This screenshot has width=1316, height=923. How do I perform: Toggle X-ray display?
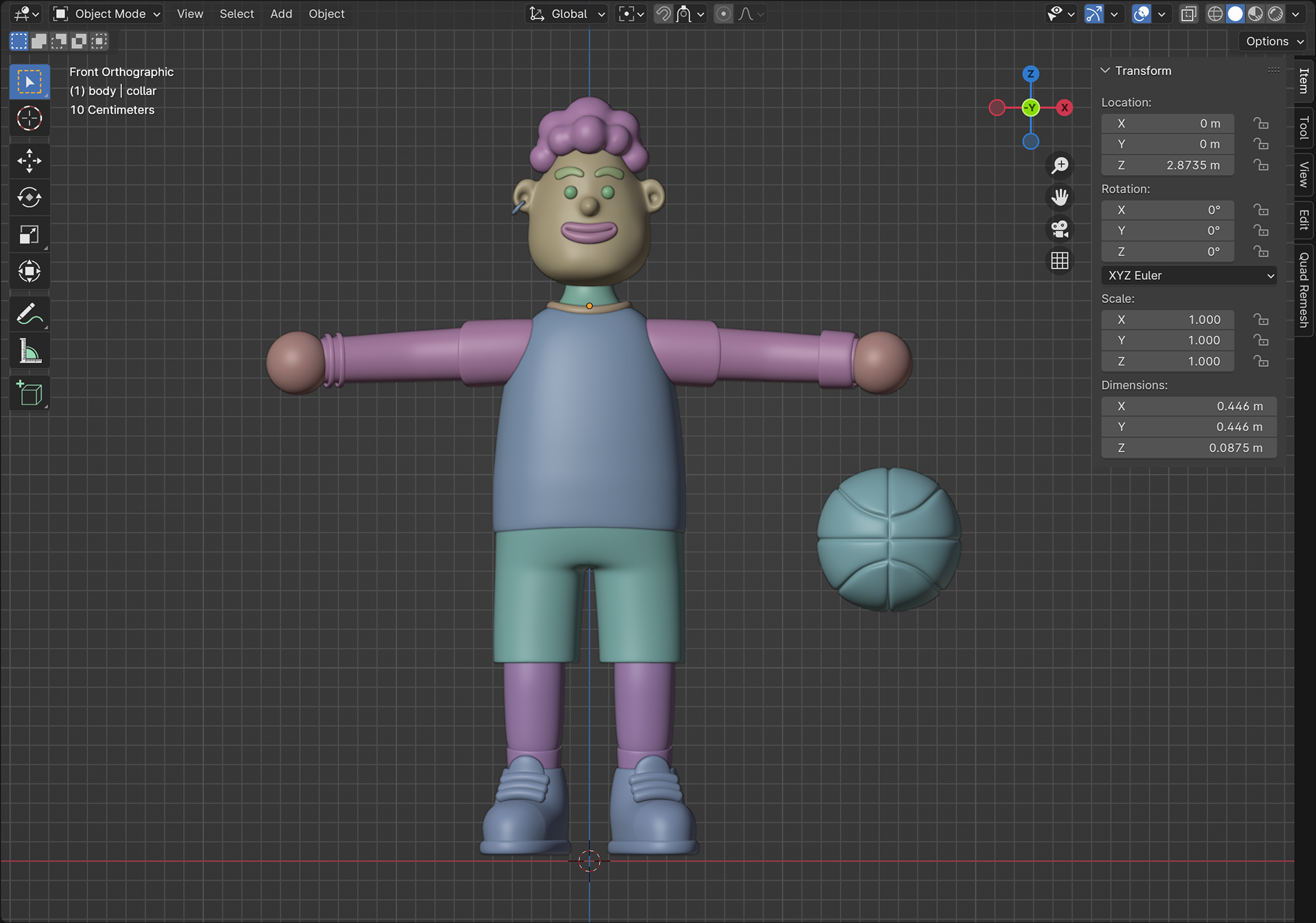click(x=1188, y=14)
